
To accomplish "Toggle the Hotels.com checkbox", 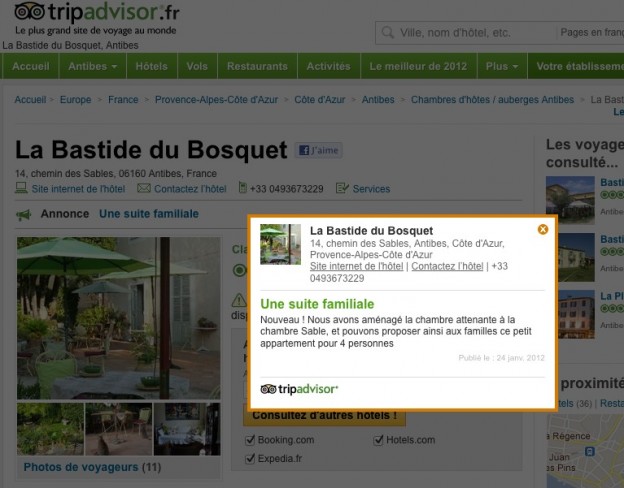I will coord(379,440).
